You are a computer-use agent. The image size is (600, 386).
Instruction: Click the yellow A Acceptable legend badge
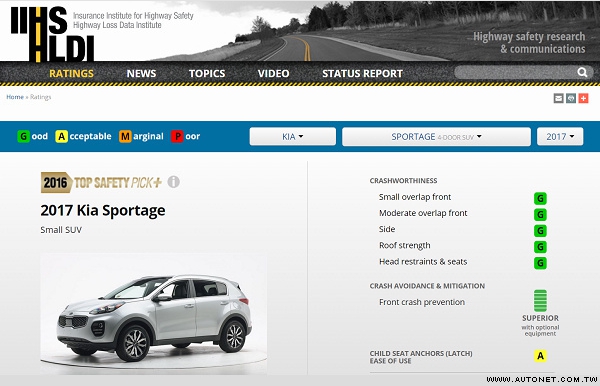[x=62, y=136]
